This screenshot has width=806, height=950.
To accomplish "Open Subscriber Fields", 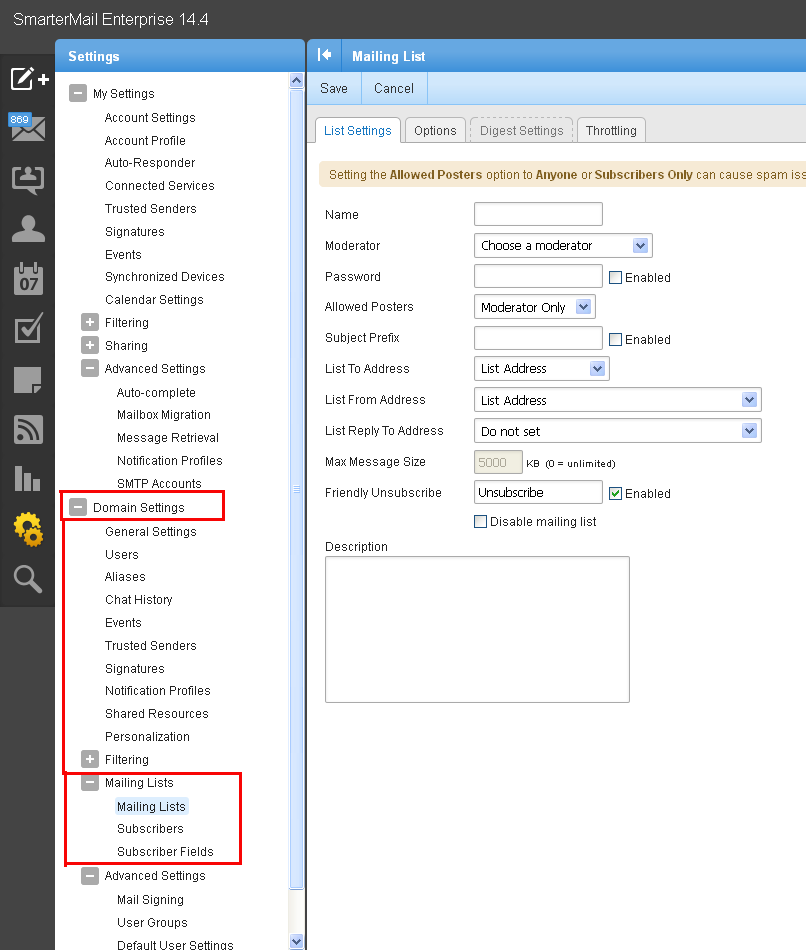I will (165, 851).
